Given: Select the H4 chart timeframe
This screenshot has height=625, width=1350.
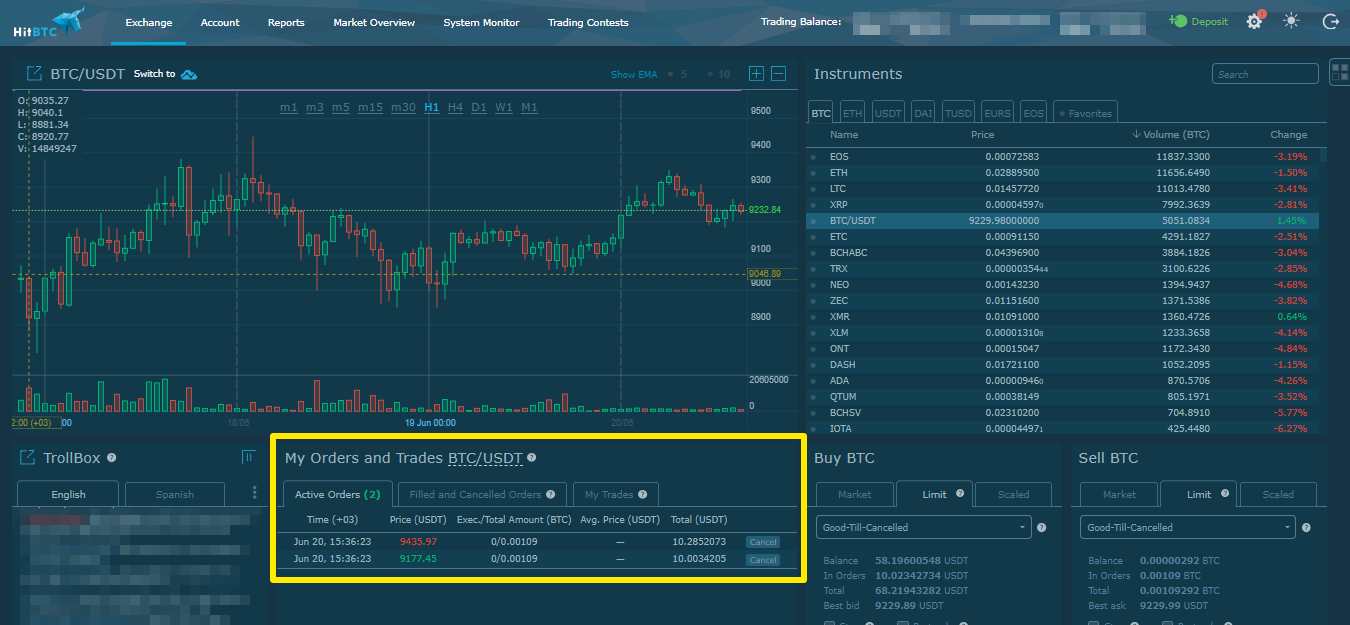Looking at the screenshot, I should tap(455, 107).
